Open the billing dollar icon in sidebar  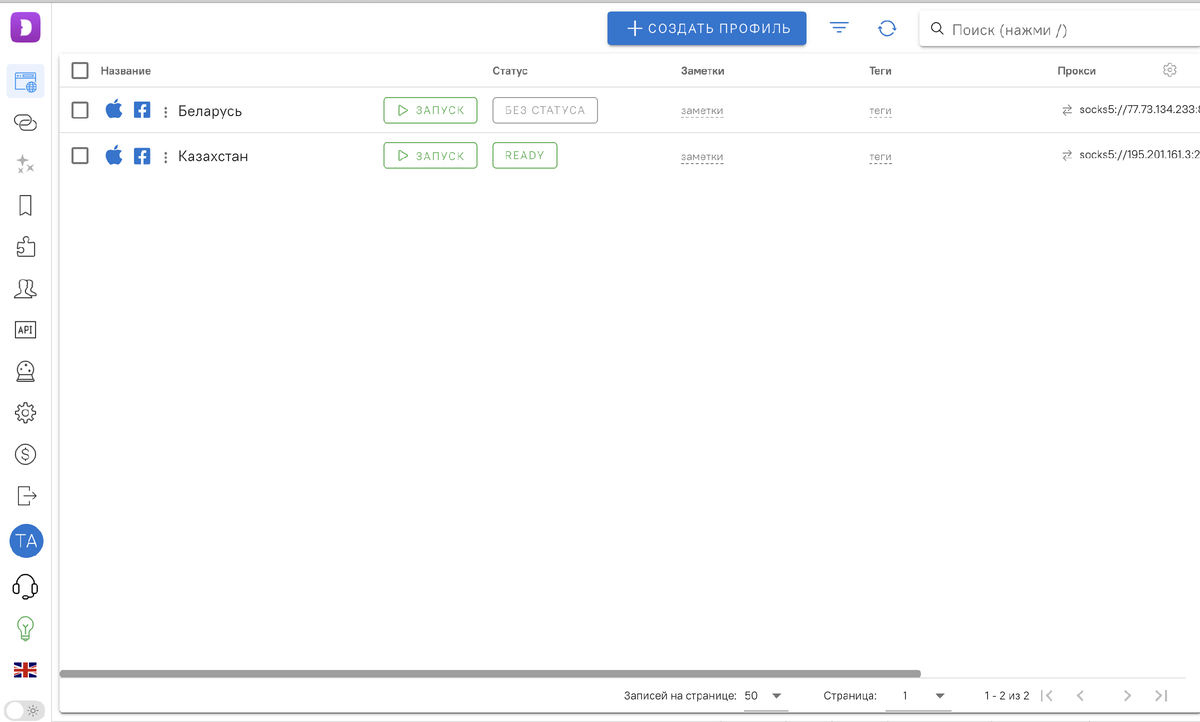click(x=25, y=454)
